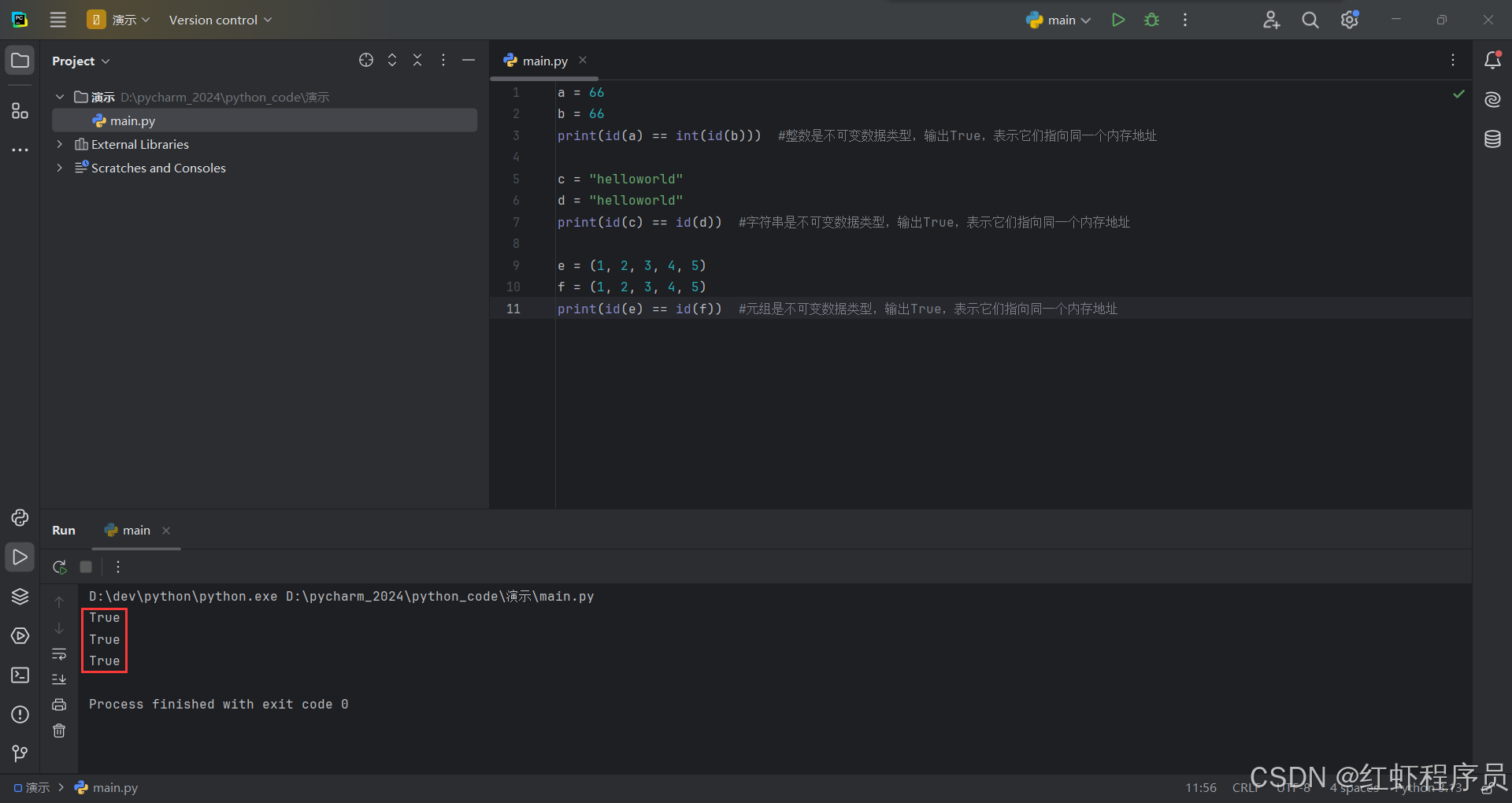Open IDE settings gear icon
Screen dimensions: 1512x803
1350,20
